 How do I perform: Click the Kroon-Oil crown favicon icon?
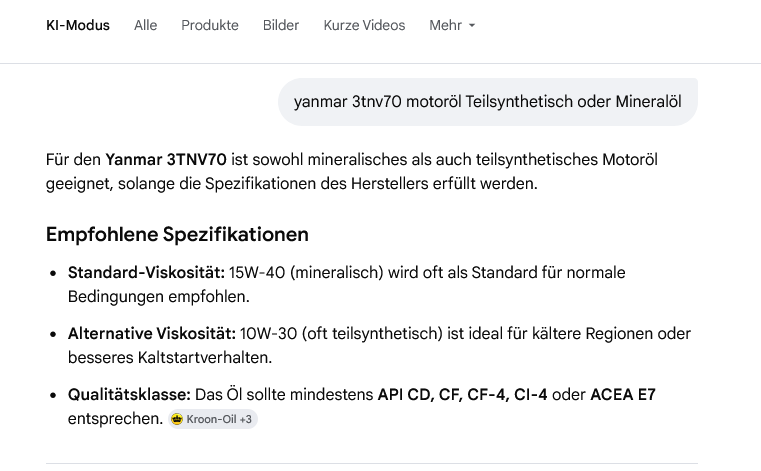pos(177,420)
